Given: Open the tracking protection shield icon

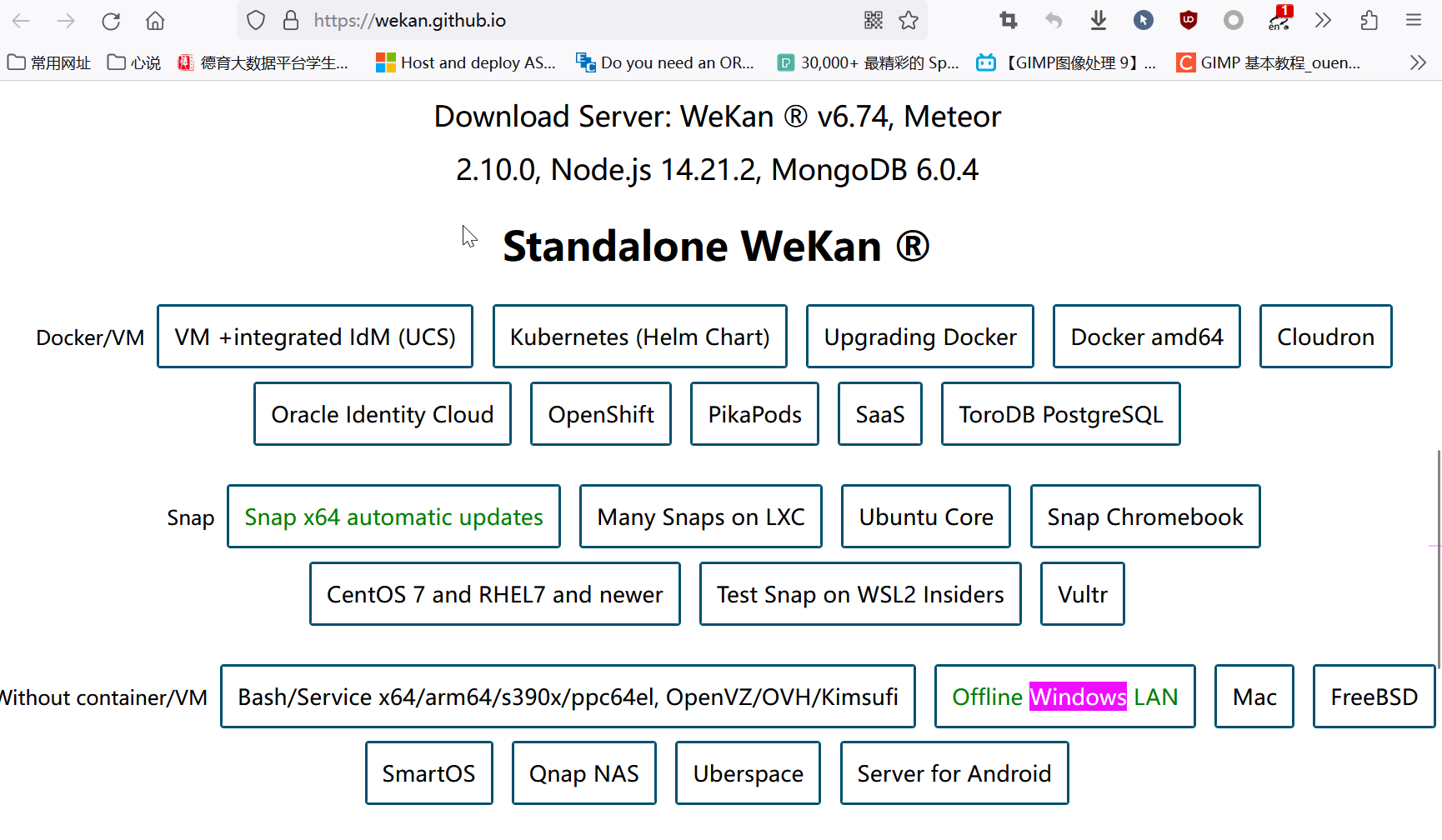Looking at the screenshot, I should tap(256, 21).
